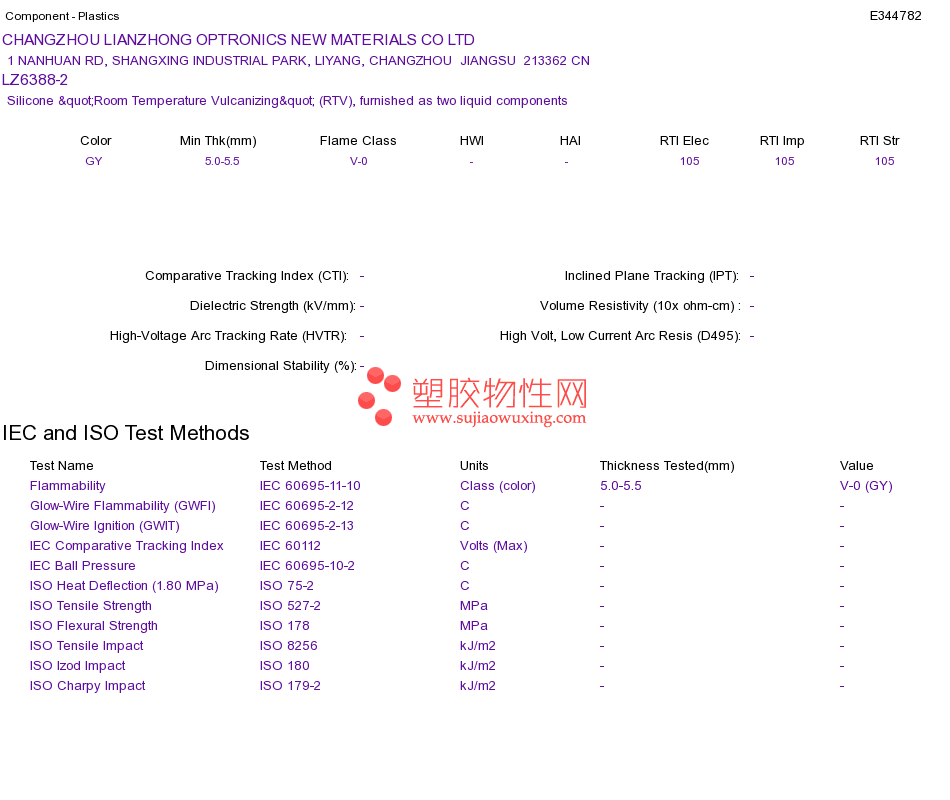This screenshot has height=800, width=950.
Task: Click ISO 75-2 test method
Action: 287,585
